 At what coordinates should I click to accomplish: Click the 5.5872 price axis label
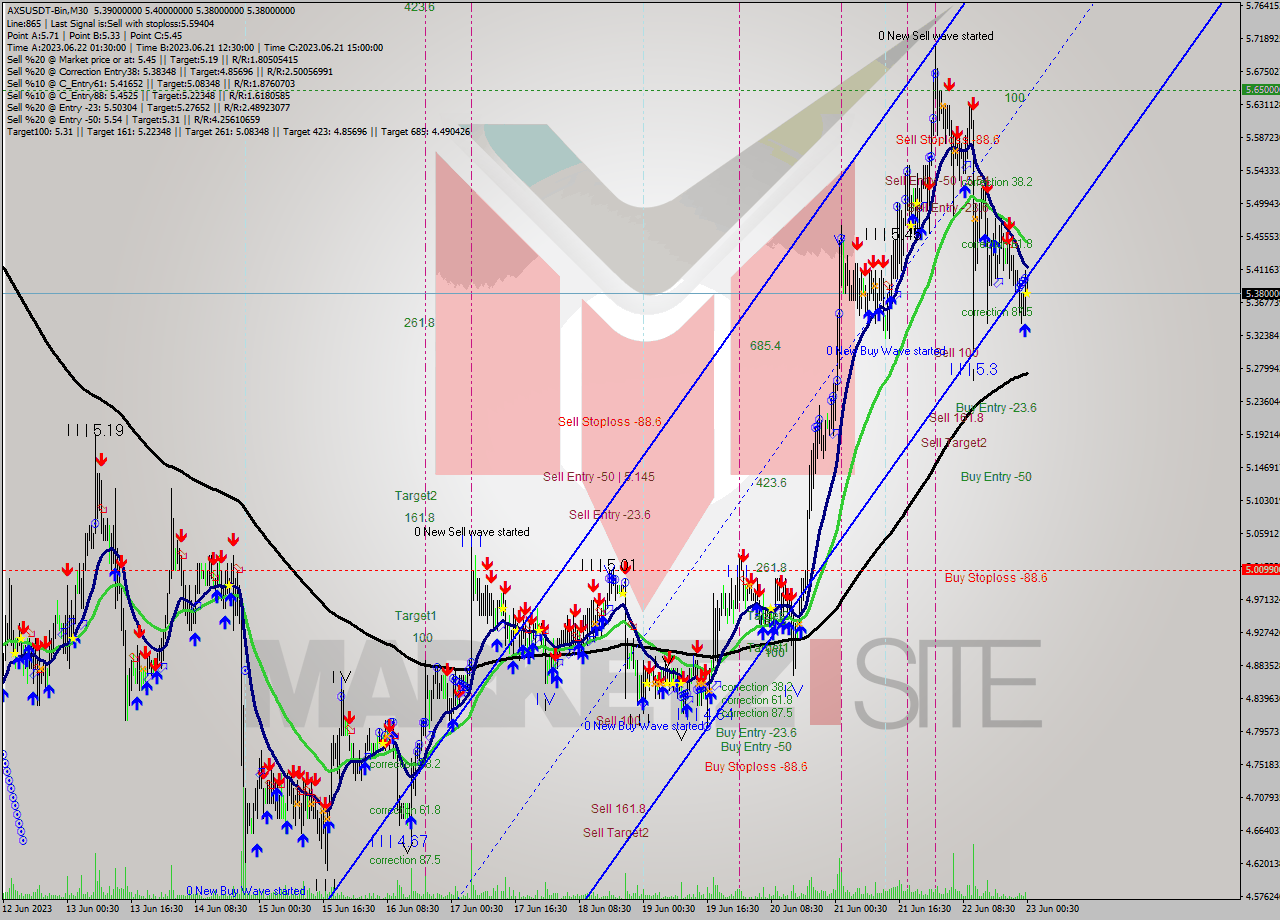[1262, 137]
